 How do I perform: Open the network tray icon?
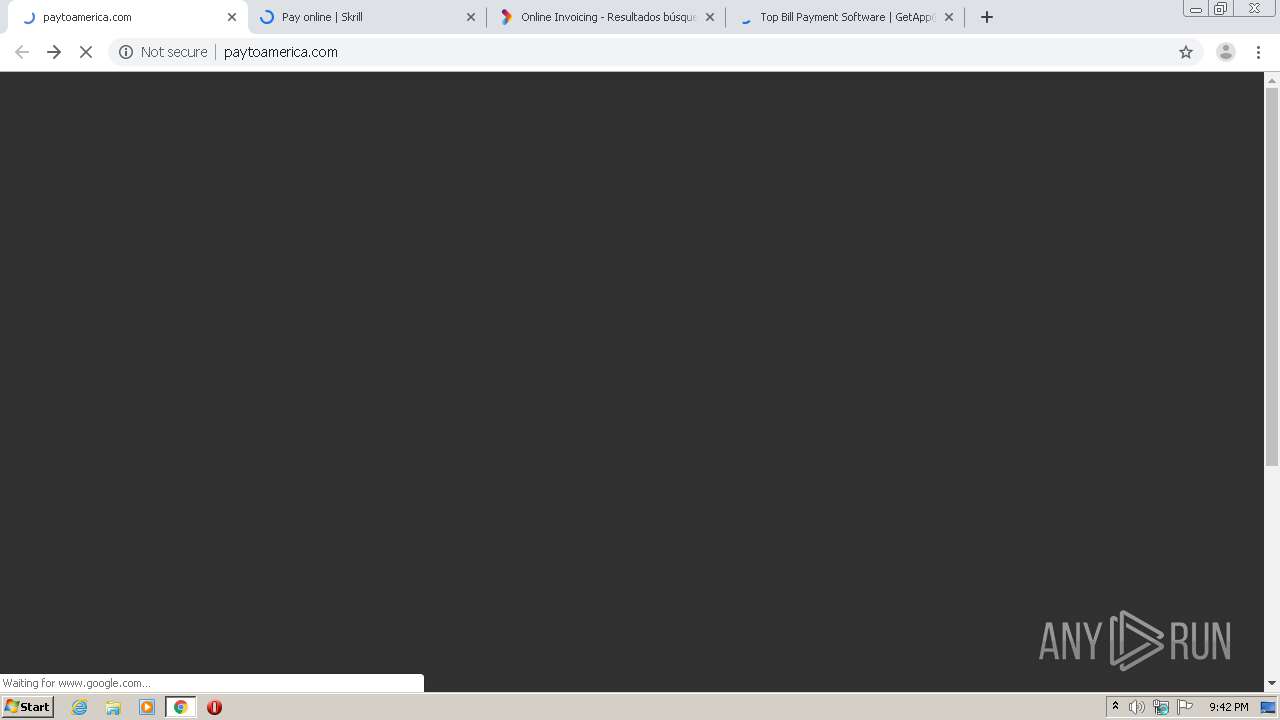point(1161,707)
